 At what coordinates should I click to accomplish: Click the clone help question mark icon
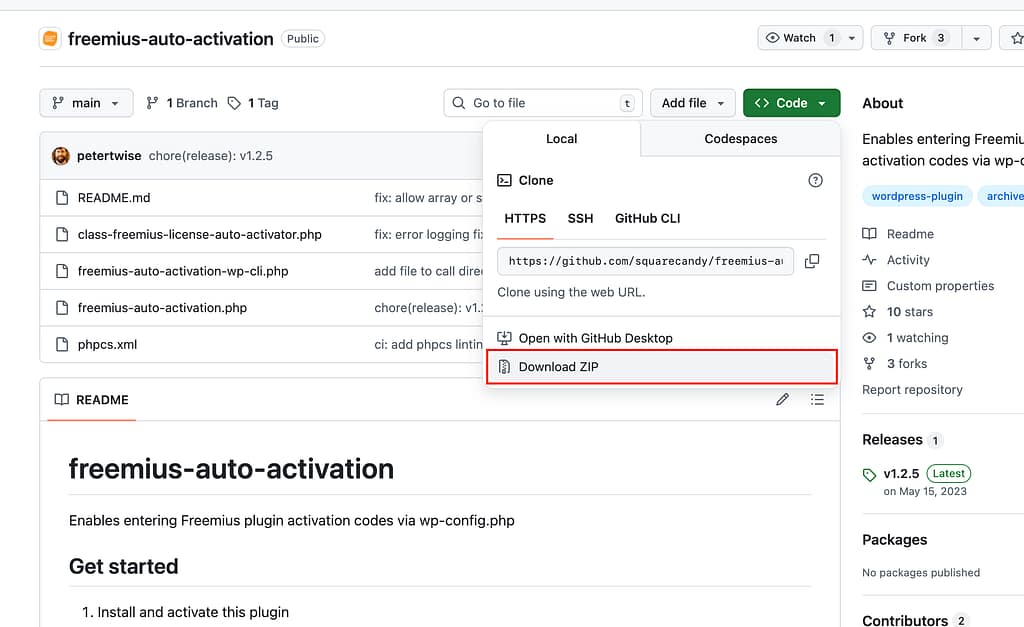coord(815,180)
